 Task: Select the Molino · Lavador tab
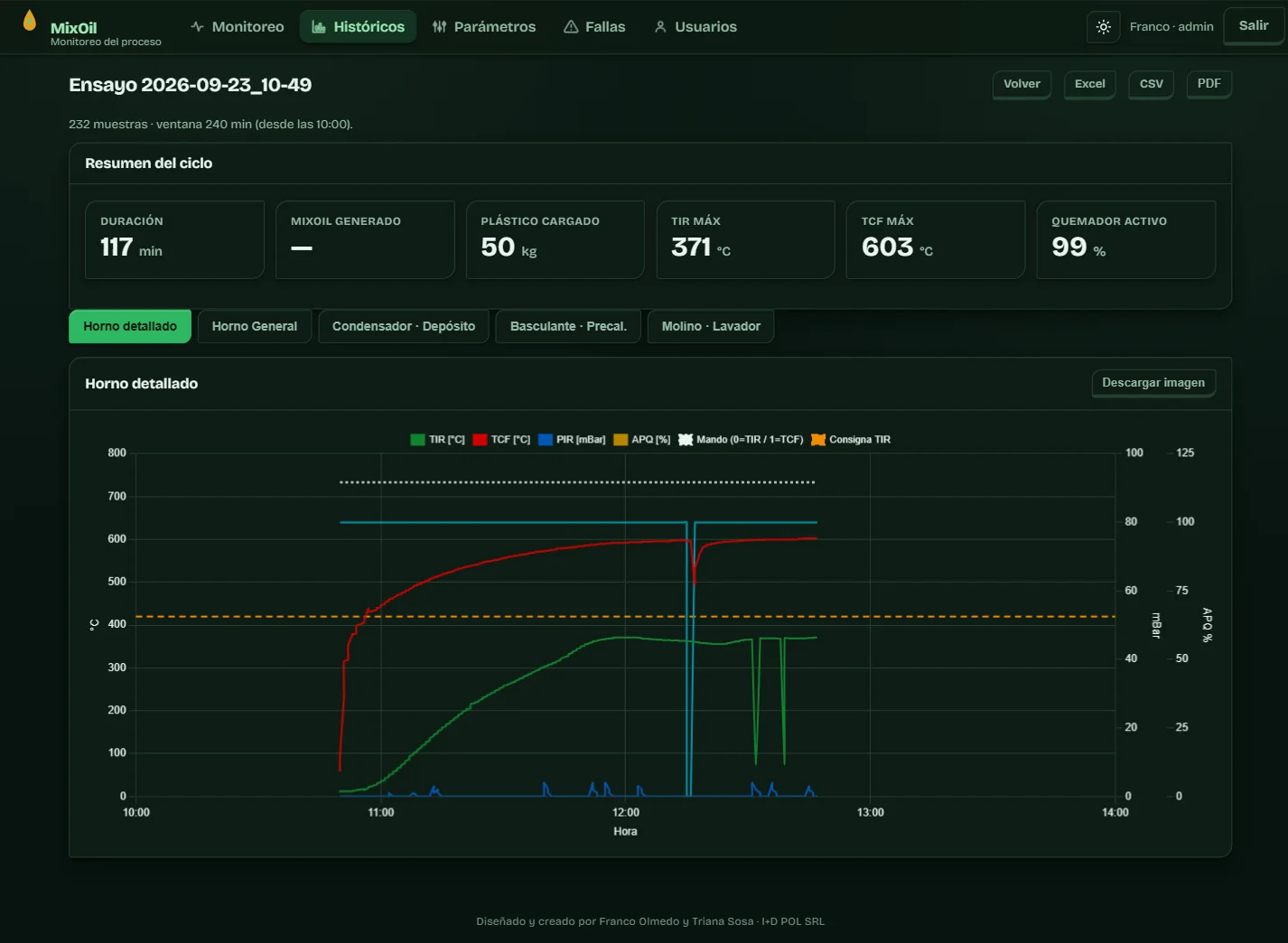click(x=711, y=326)
